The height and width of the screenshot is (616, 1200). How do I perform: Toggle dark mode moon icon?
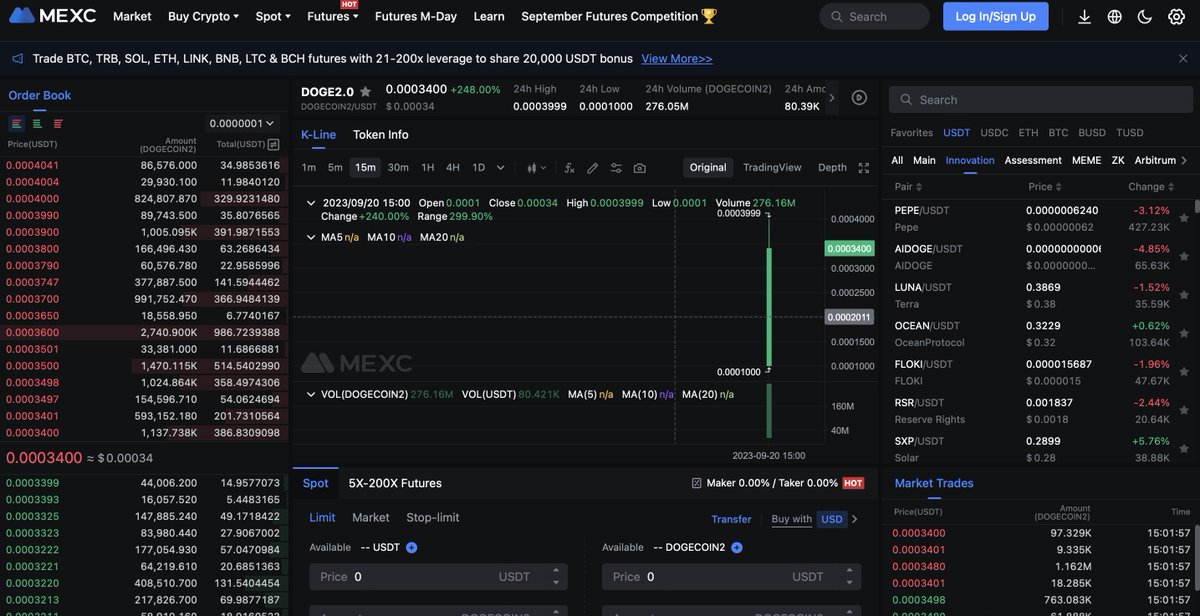click(x=1145, y=16)
